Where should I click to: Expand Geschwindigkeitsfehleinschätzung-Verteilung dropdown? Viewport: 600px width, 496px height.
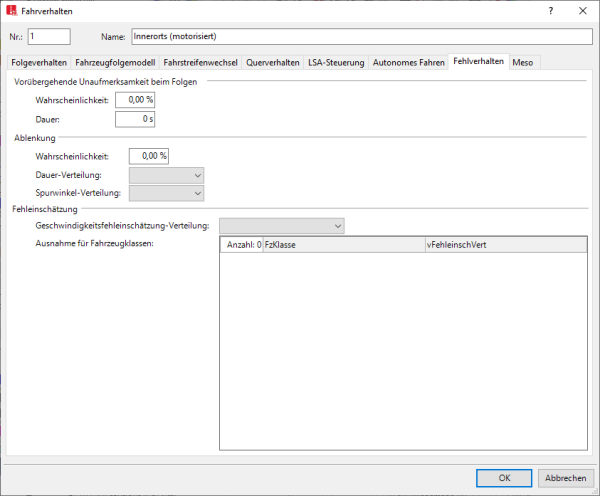281,226
